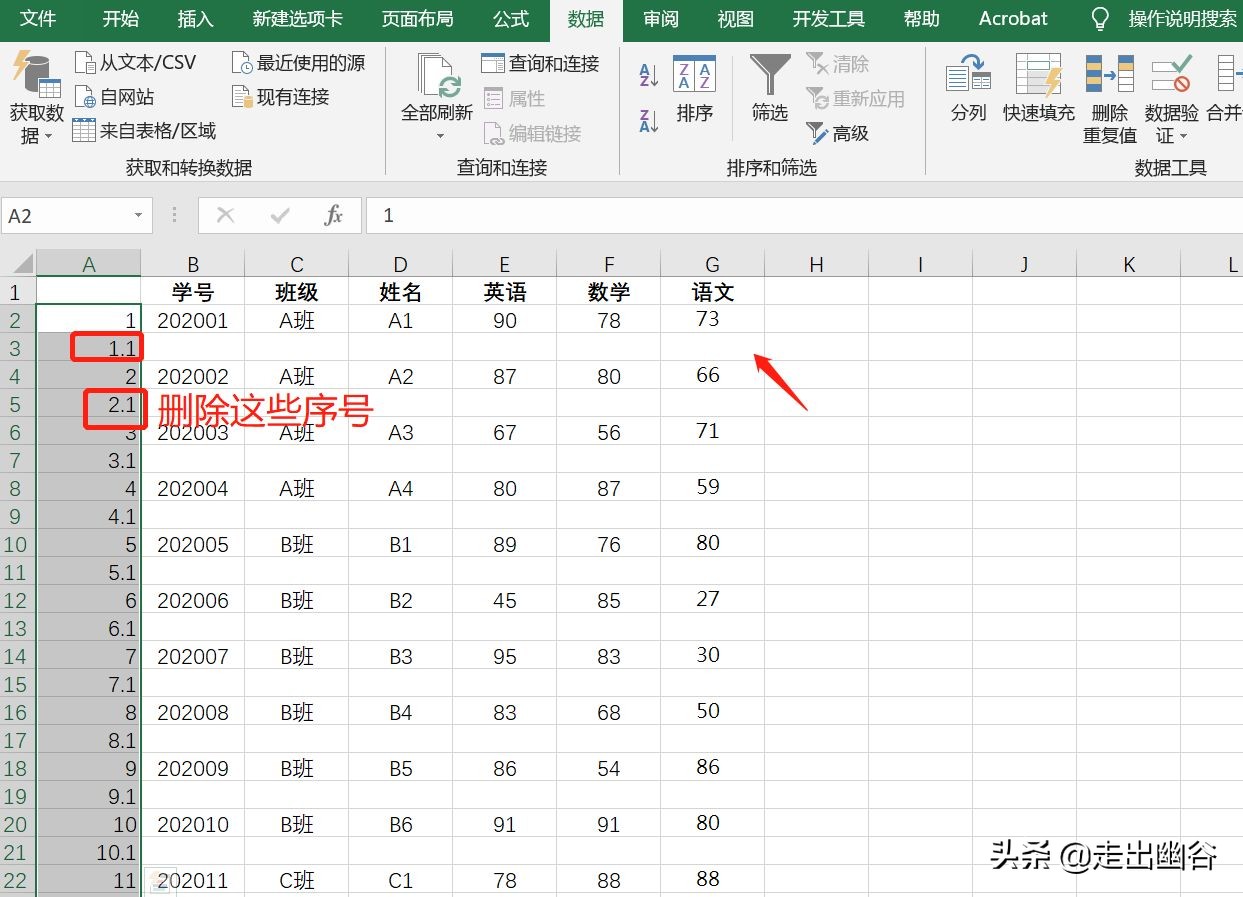Run 快速填充 (Flash Fill)
Screen dimensions: 1243x897
[x=1039, y=89]
